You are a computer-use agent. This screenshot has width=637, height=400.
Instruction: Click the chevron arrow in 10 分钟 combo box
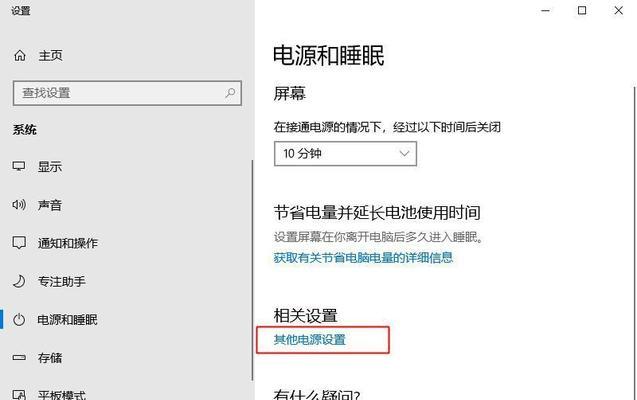point(404,154)
